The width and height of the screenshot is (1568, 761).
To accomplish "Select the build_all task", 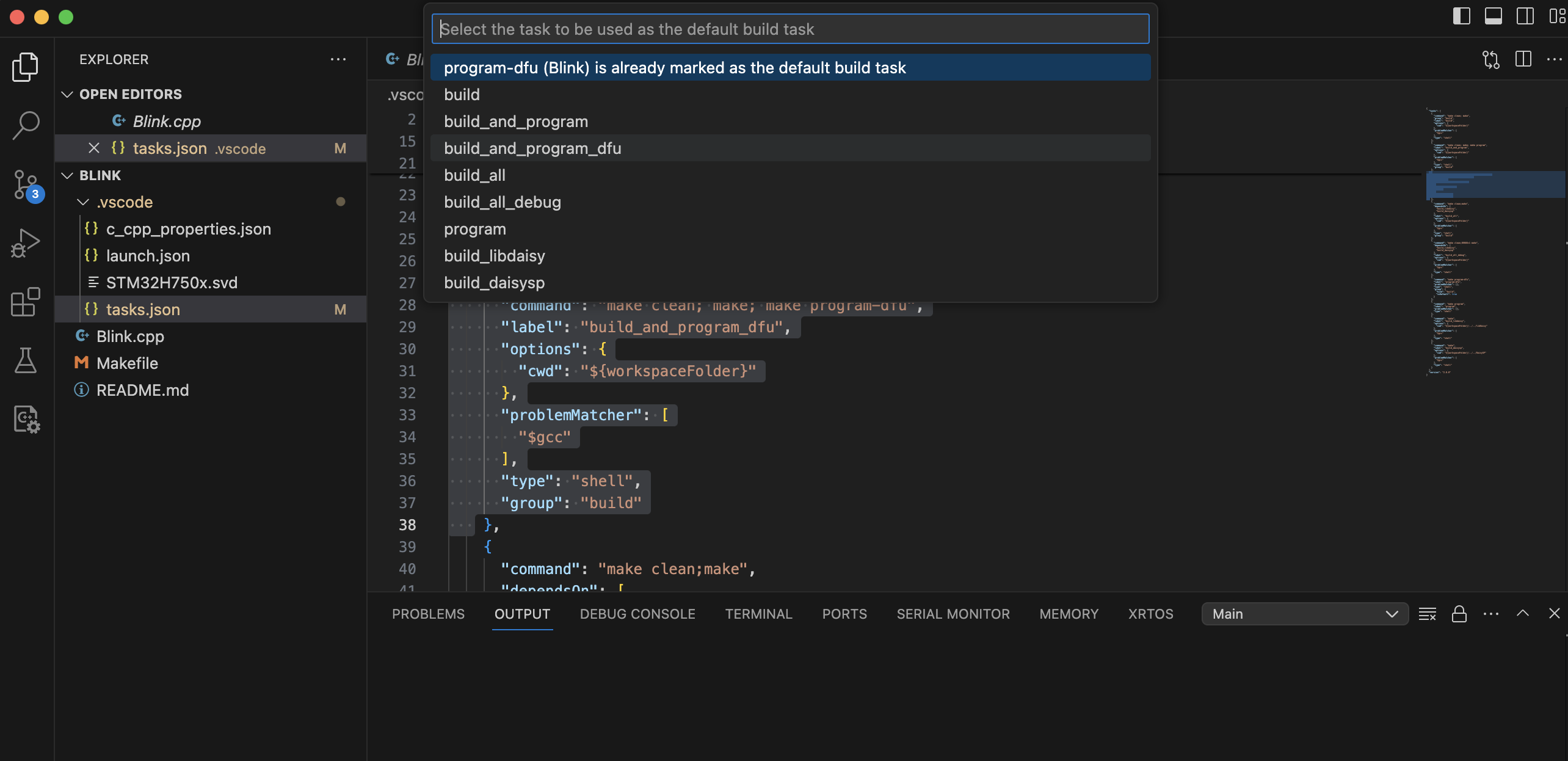I will click(x=790, y=175).
